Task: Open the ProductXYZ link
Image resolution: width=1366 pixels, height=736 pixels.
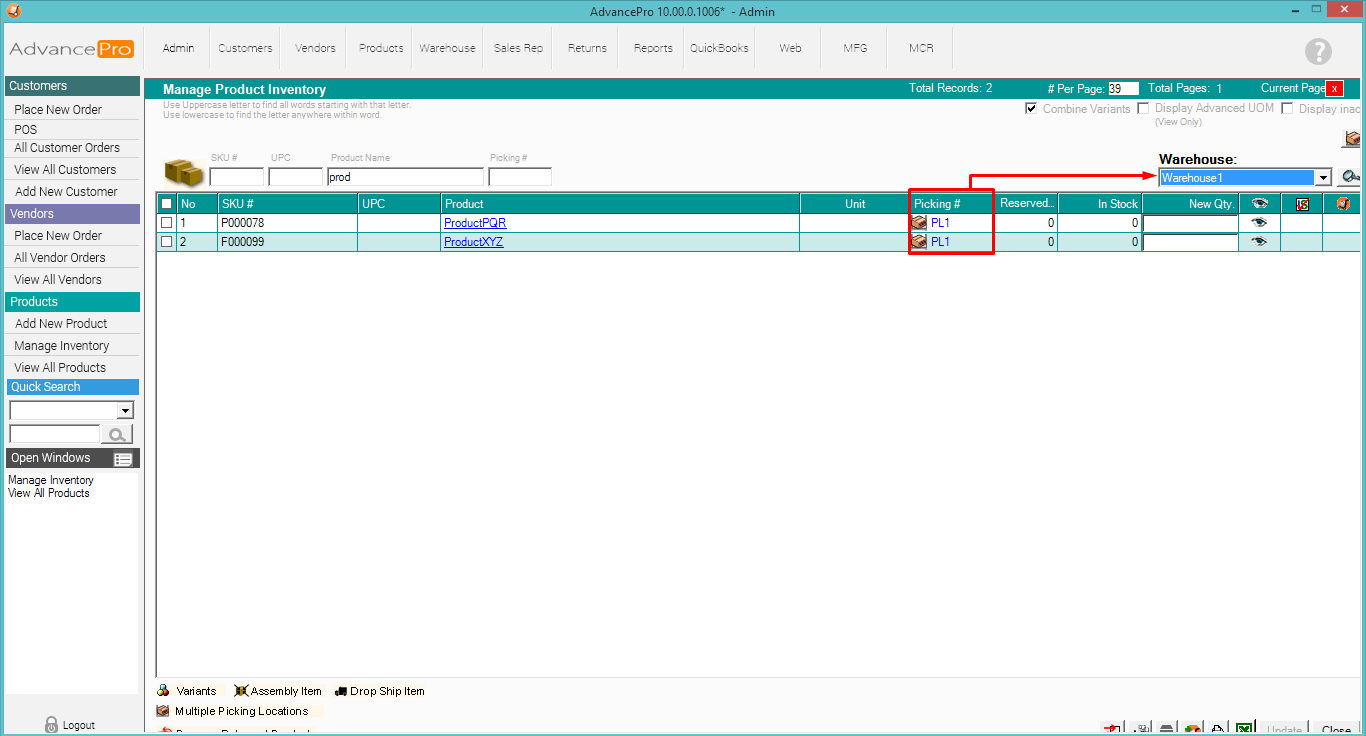Action: pos(473,242)
